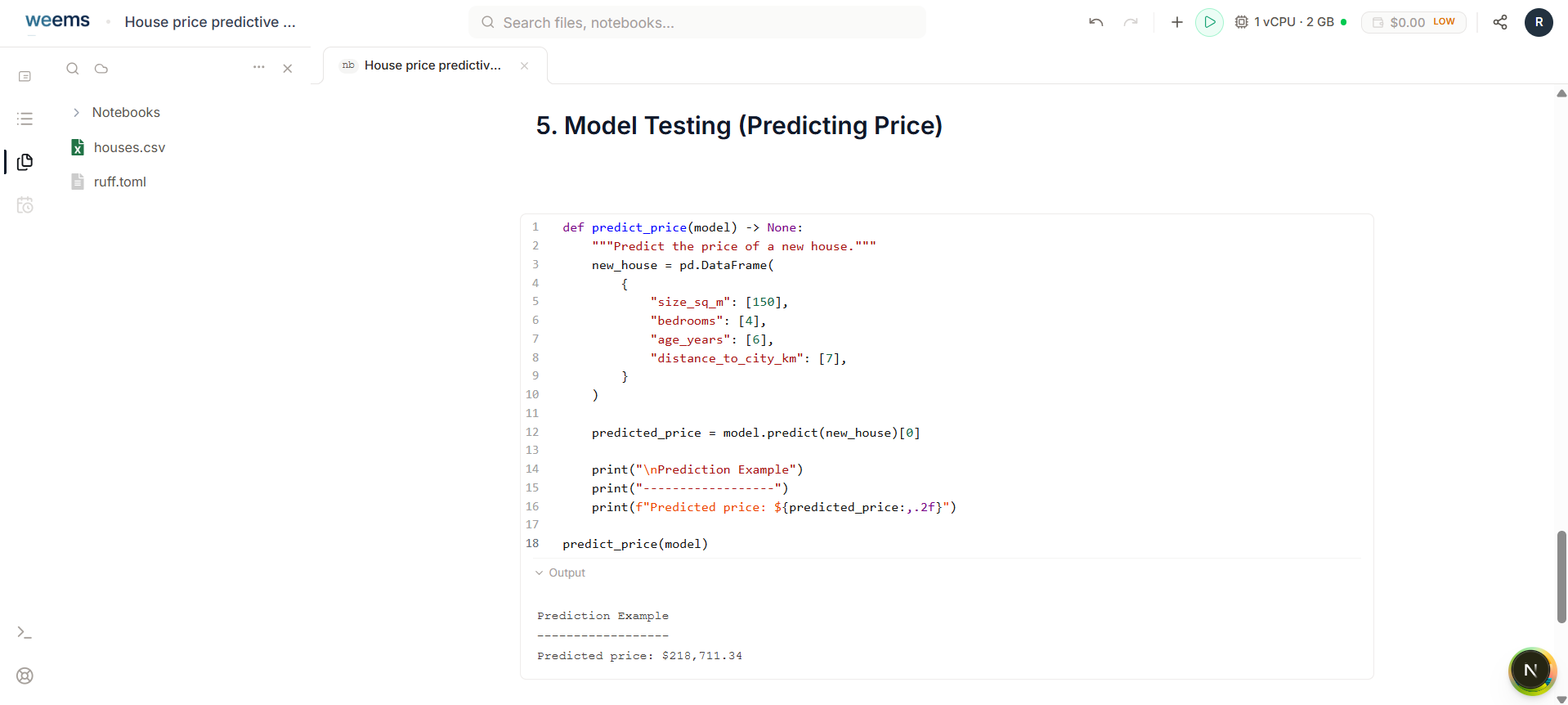Click the undo arrow icon

pyautogui.click(x=1096, y=22)
